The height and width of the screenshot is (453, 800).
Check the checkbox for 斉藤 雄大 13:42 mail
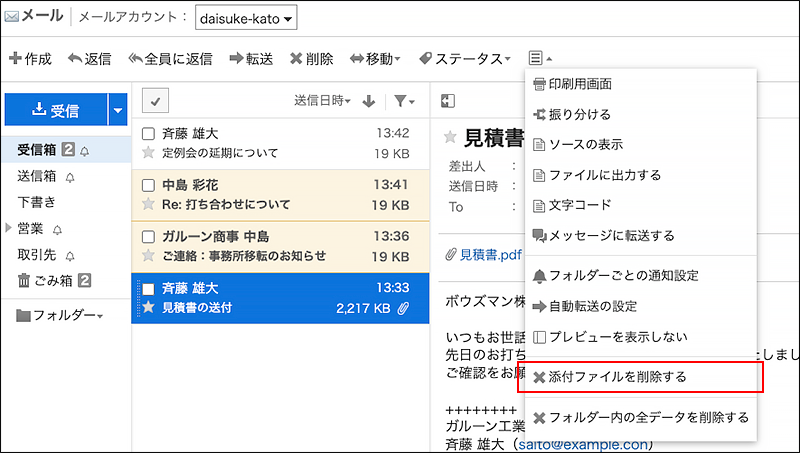tap(148, 133)
